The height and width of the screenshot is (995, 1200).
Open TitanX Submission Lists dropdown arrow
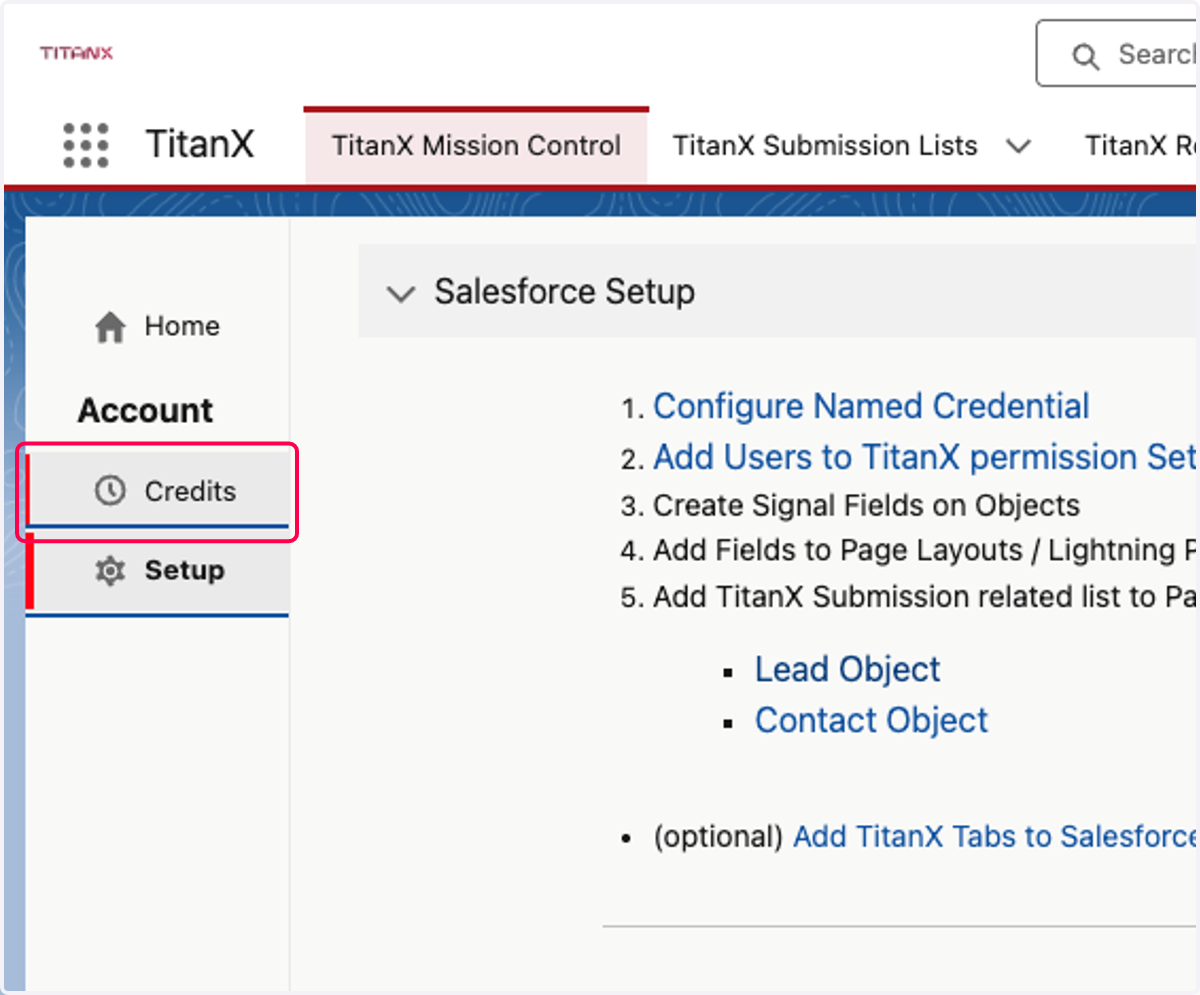[x=1018, y=146]
